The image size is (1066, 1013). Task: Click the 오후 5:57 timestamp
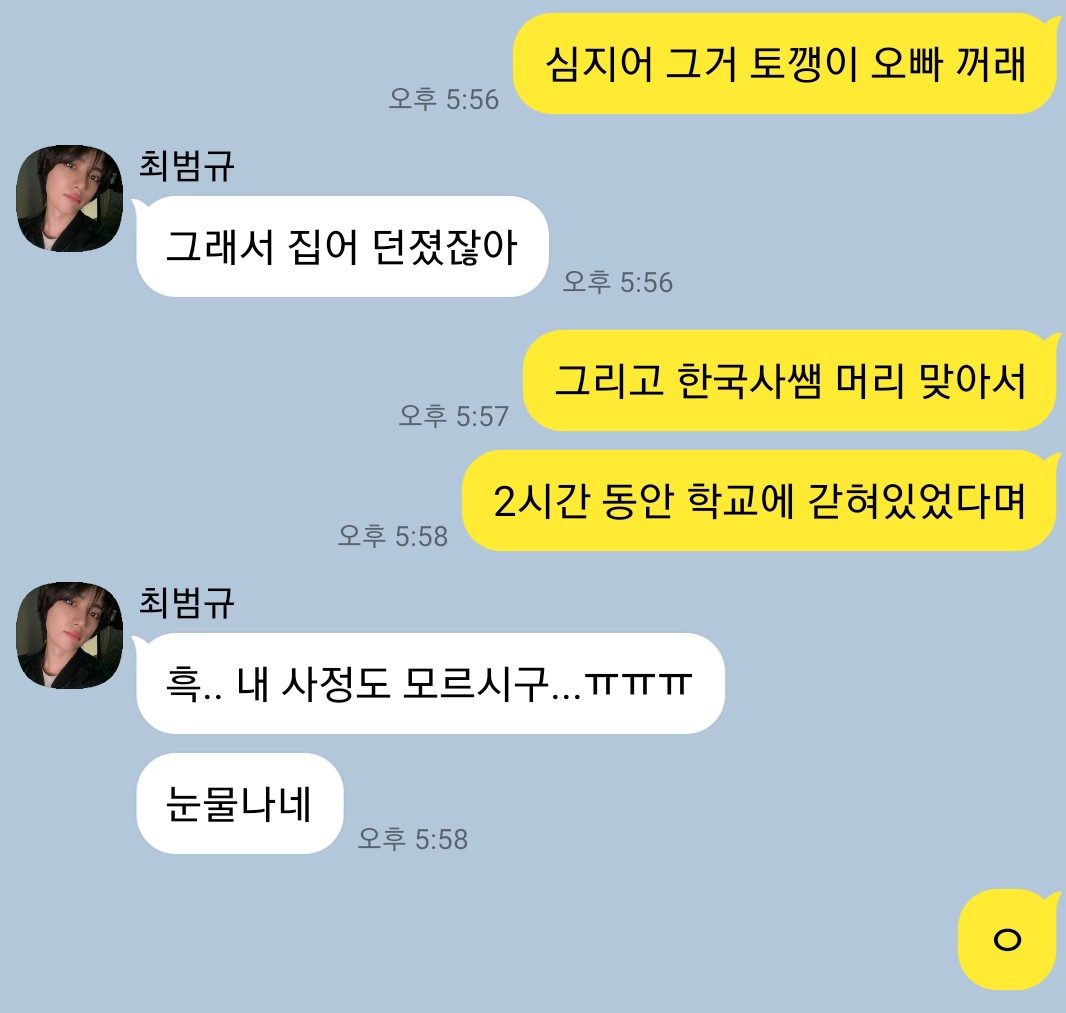(x=453, y=416)
